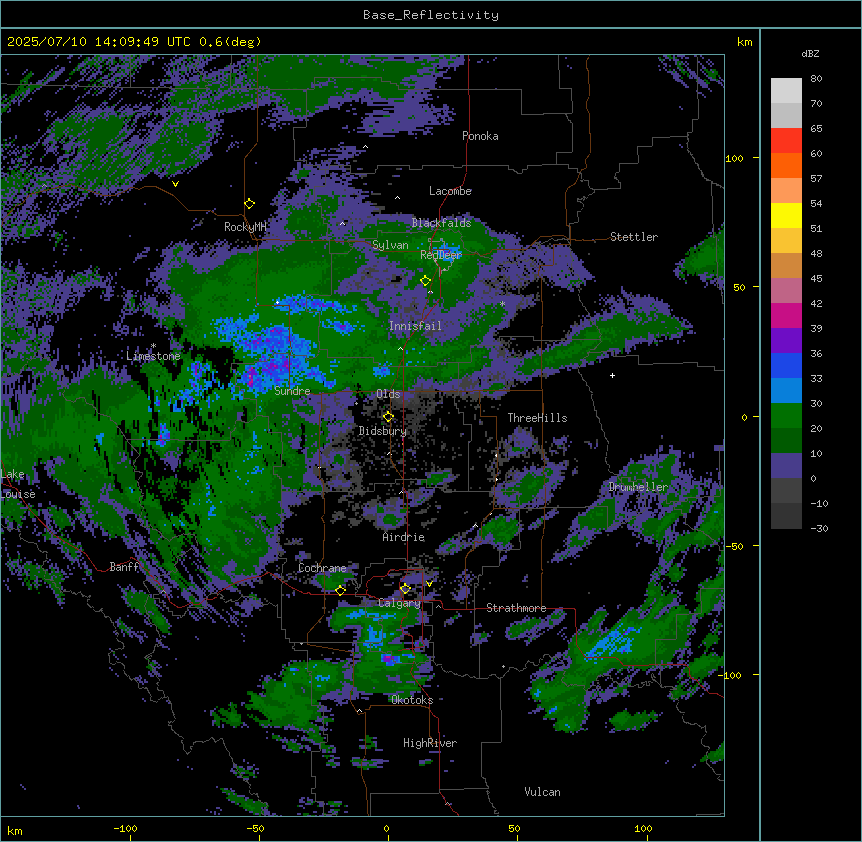This screenshot has width=862, height=842.
Task: Select the orange 60-57 dBZ legend swatch
Action: pos(786,165)
